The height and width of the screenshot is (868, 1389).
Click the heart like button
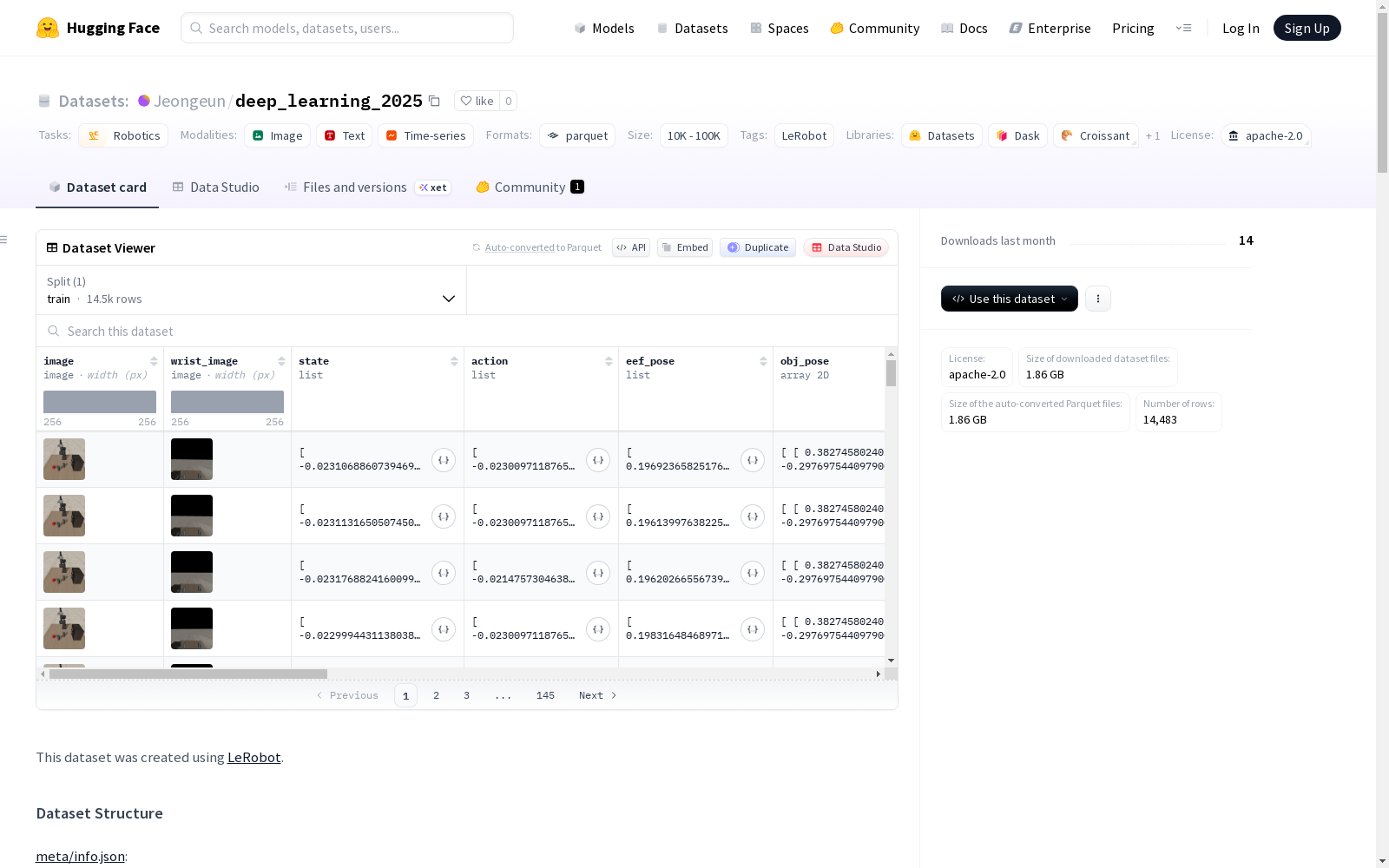pyautogui.click(x=477, y=101)
